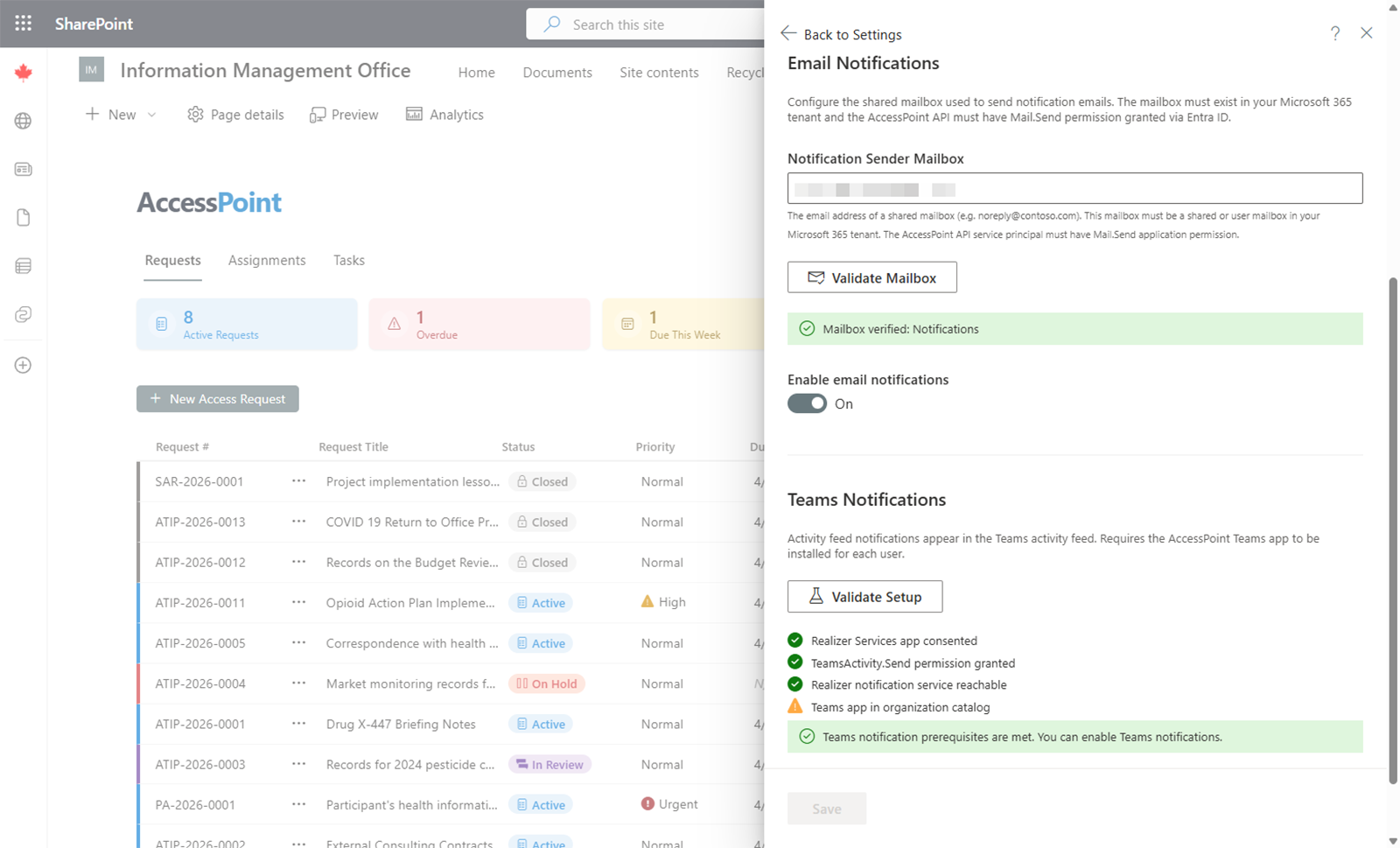Expand the New dropdown chevron
This screenshot has width=1400, height=848.
[151, 114]
